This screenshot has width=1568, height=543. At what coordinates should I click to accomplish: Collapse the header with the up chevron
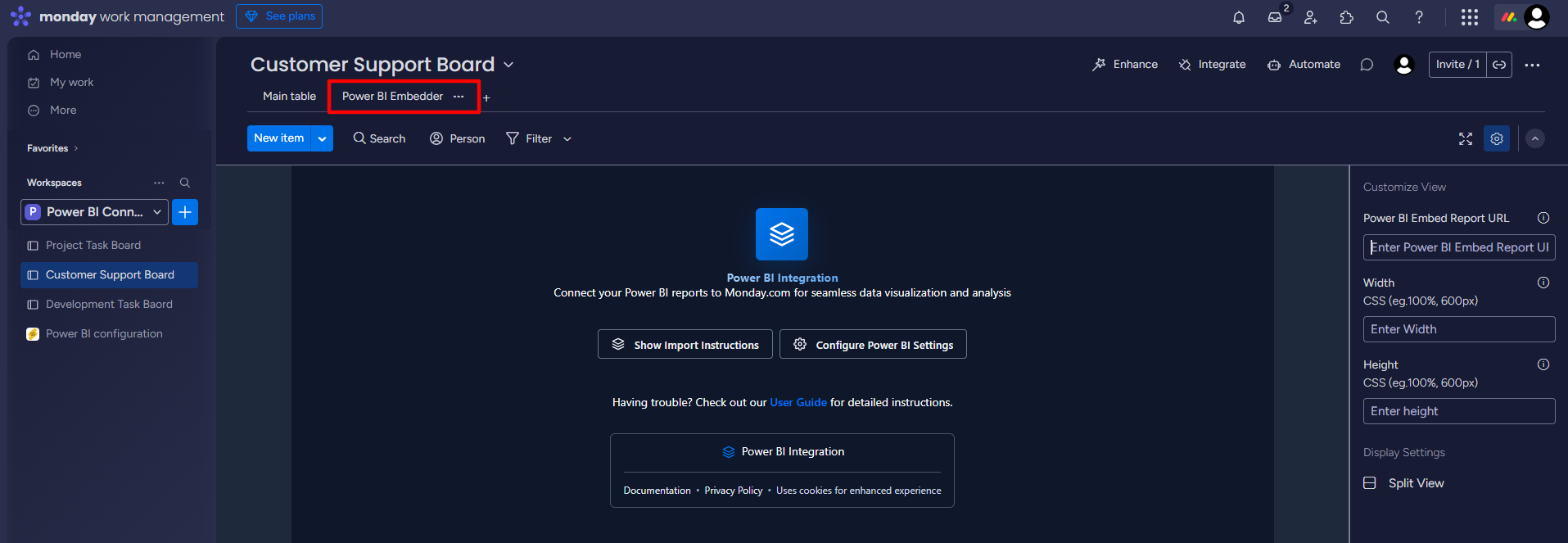(x=1535, y=139)
